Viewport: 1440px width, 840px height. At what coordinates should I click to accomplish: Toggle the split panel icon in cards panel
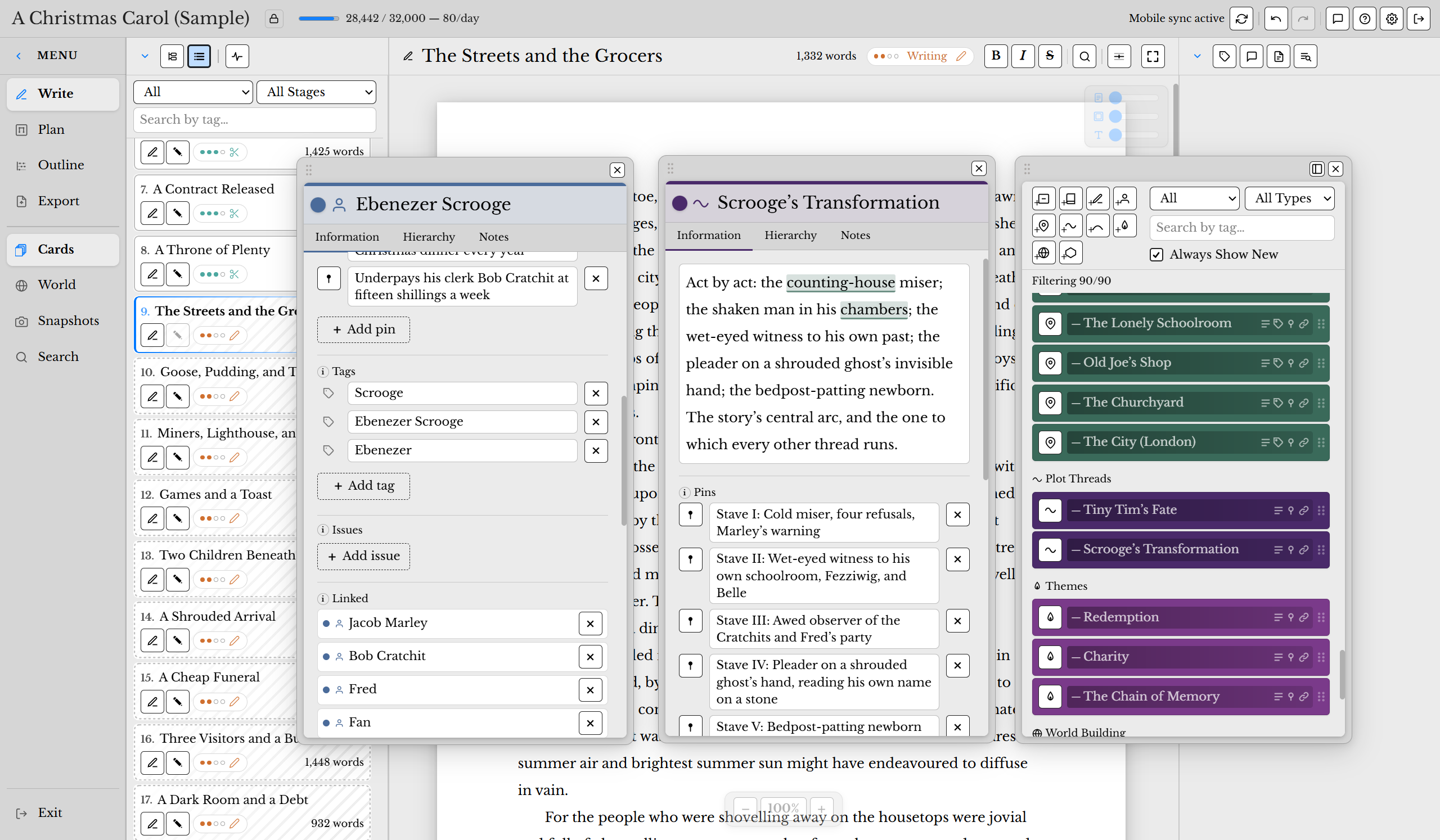point(1317,169)
